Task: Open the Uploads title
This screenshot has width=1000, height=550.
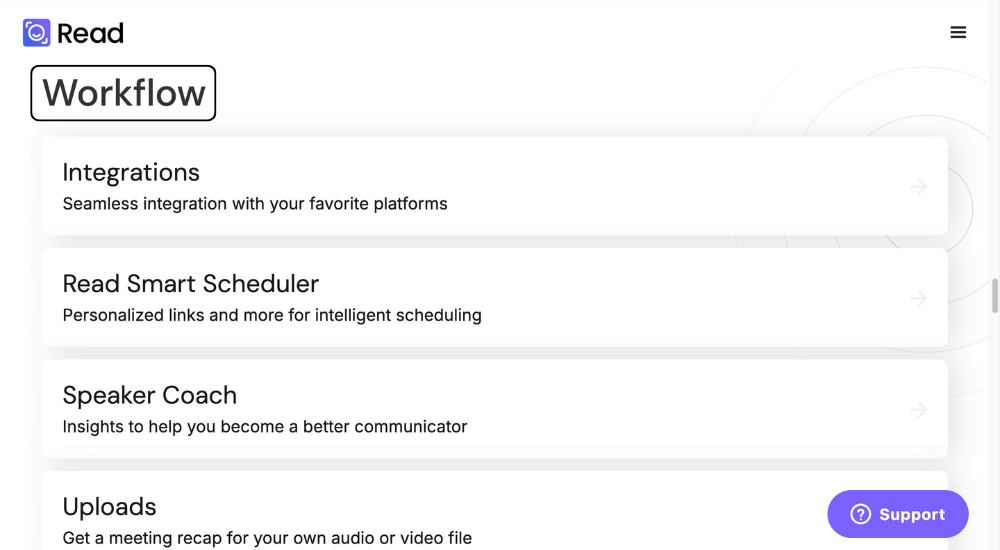Action: [x=109, y=507]
